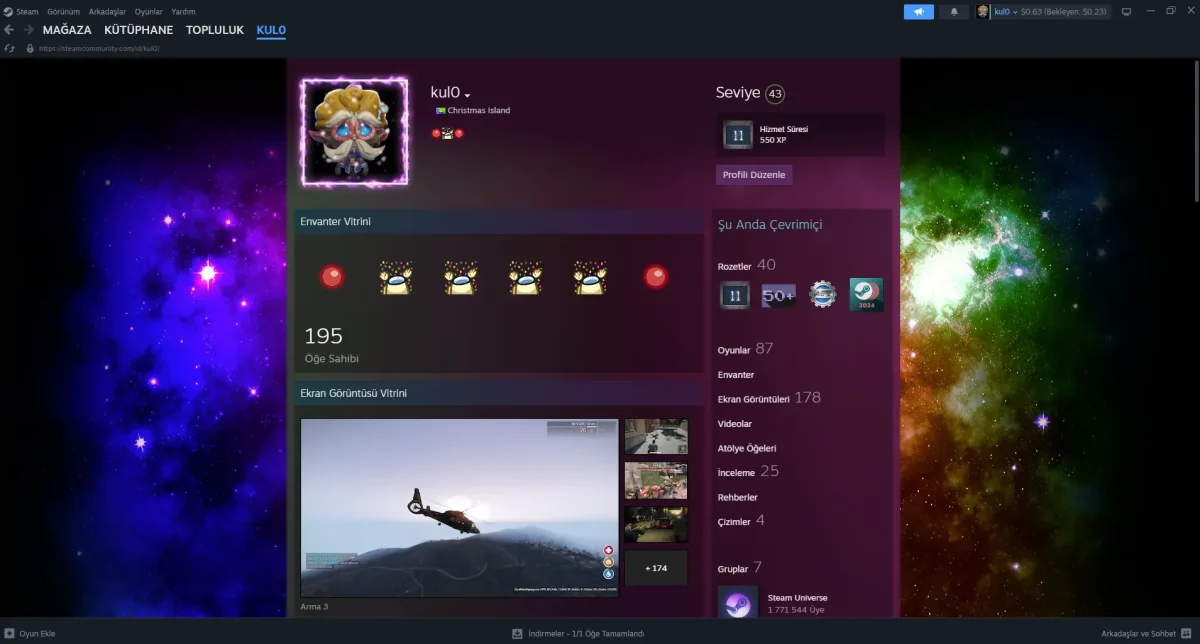Click the blue megaphone announcements button
The image size is (1200, 644).
(x=918, y=12)
